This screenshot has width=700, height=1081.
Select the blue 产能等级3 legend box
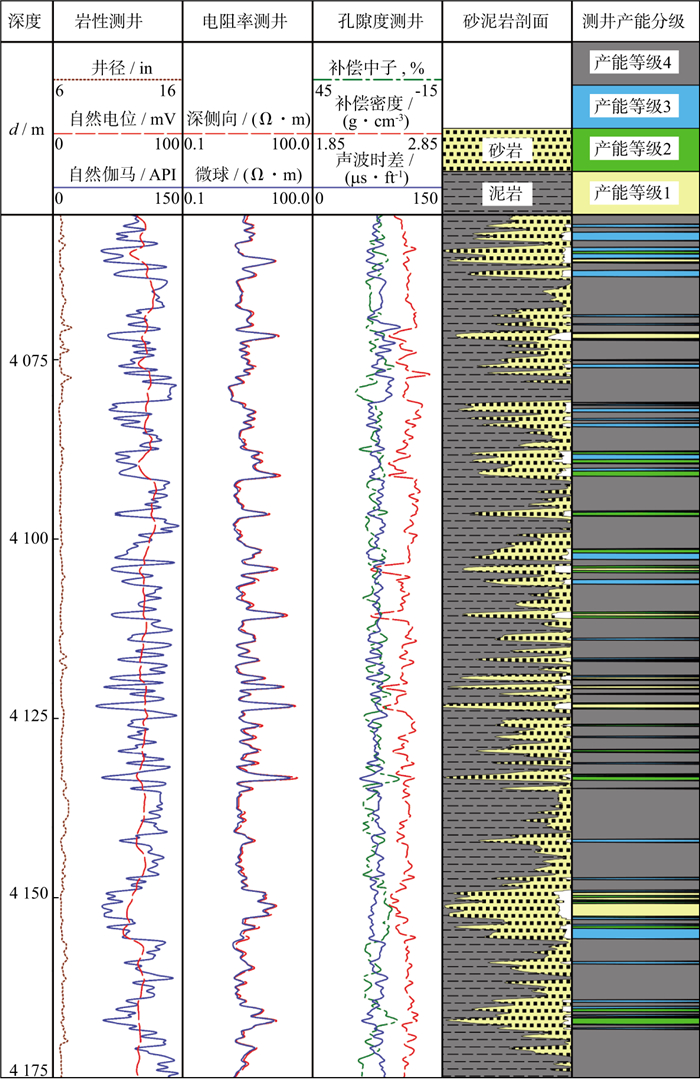tap(636, 106)
